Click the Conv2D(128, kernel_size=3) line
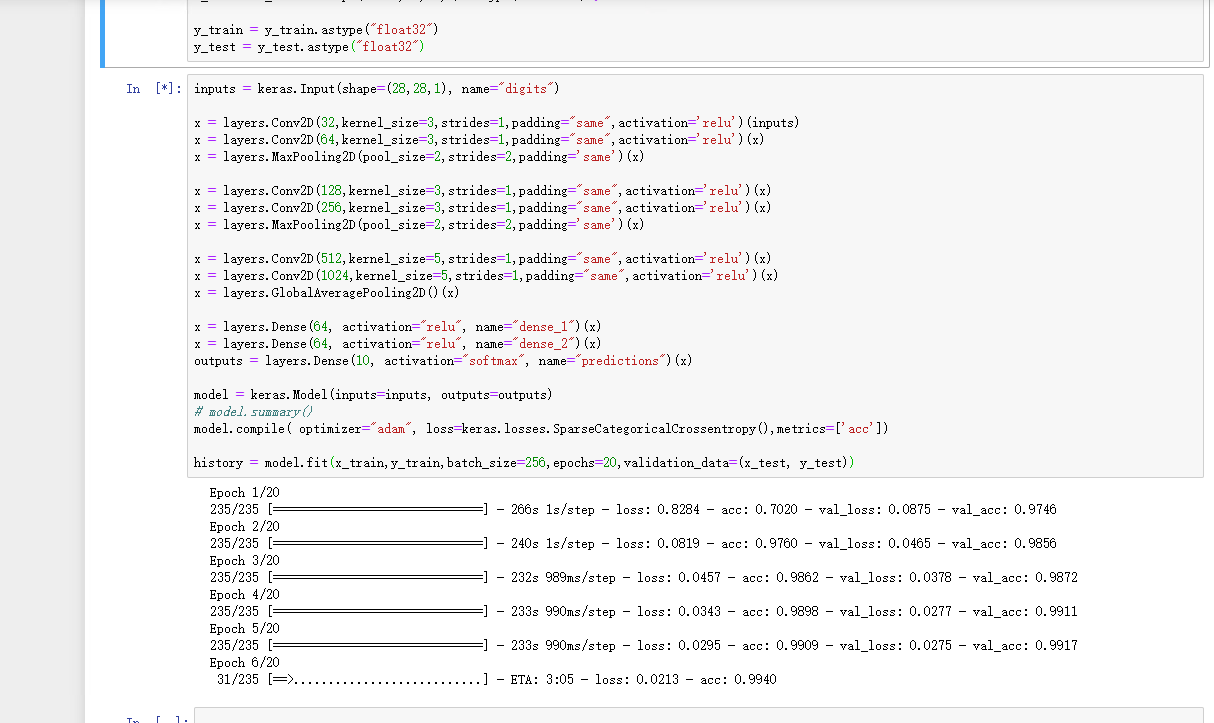 [x=482, y=191]
